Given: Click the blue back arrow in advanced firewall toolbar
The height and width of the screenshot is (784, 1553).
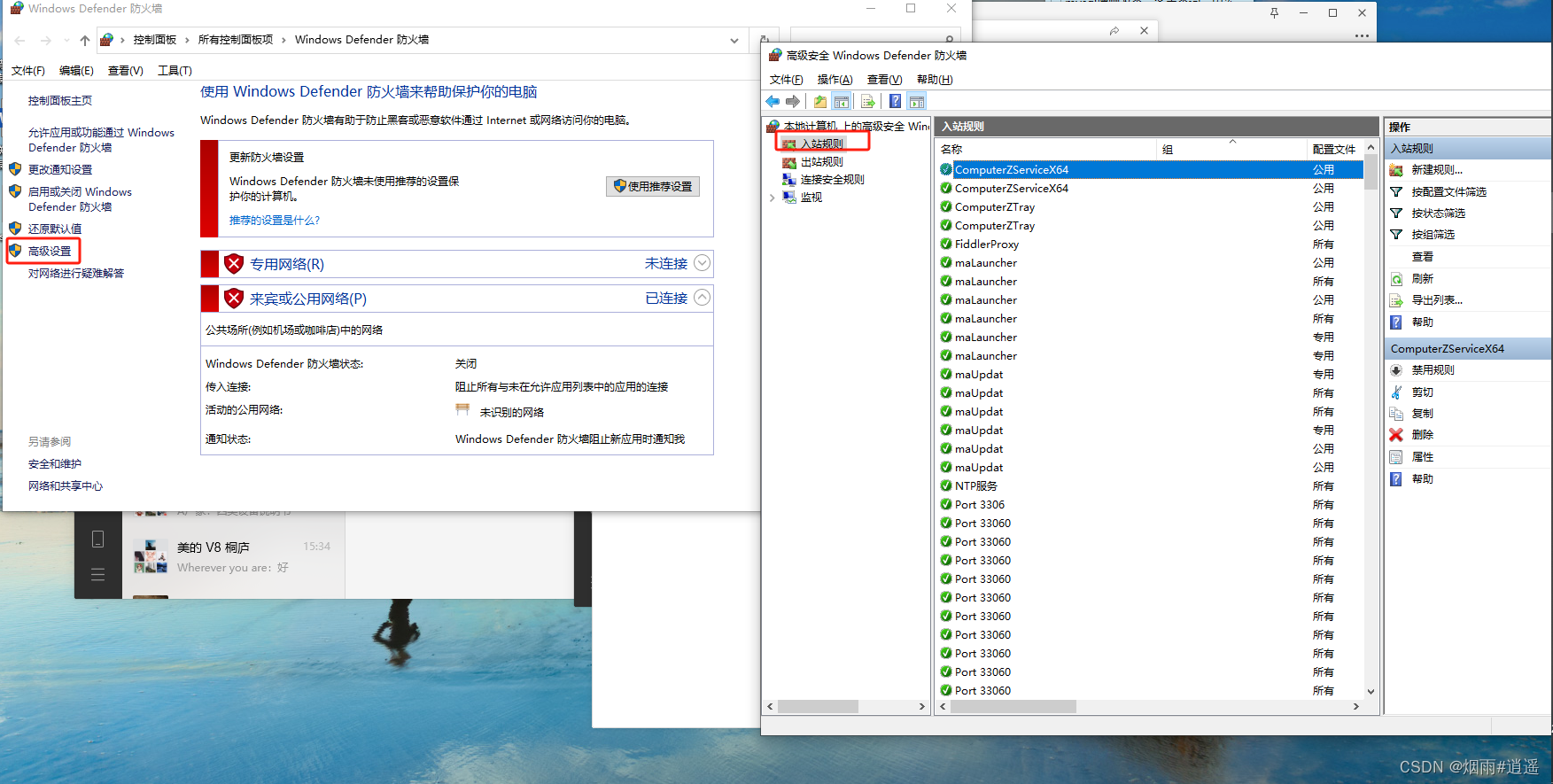Looking at the screenshot, I should coord(773,101).
